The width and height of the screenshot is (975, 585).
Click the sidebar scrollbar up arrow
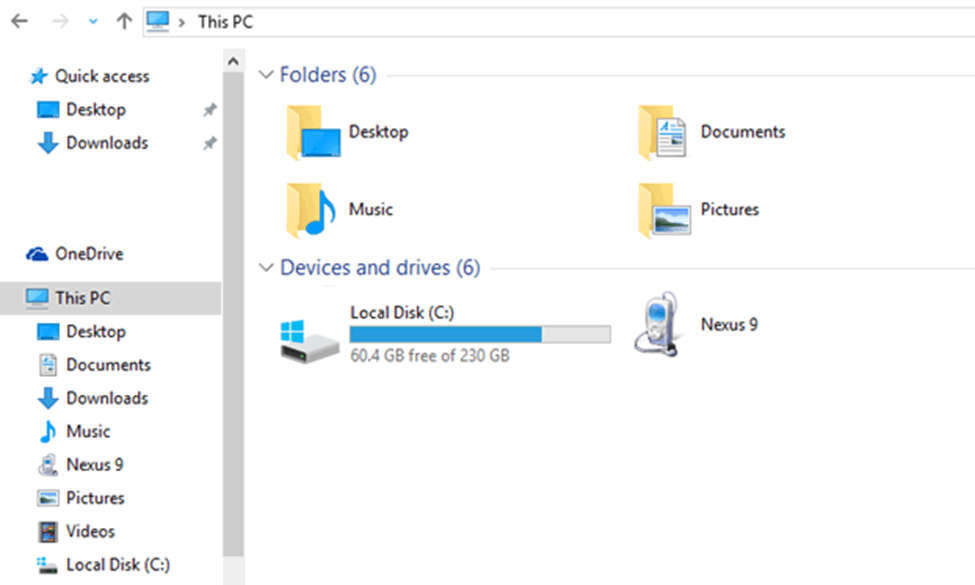(x=232, y=62)
